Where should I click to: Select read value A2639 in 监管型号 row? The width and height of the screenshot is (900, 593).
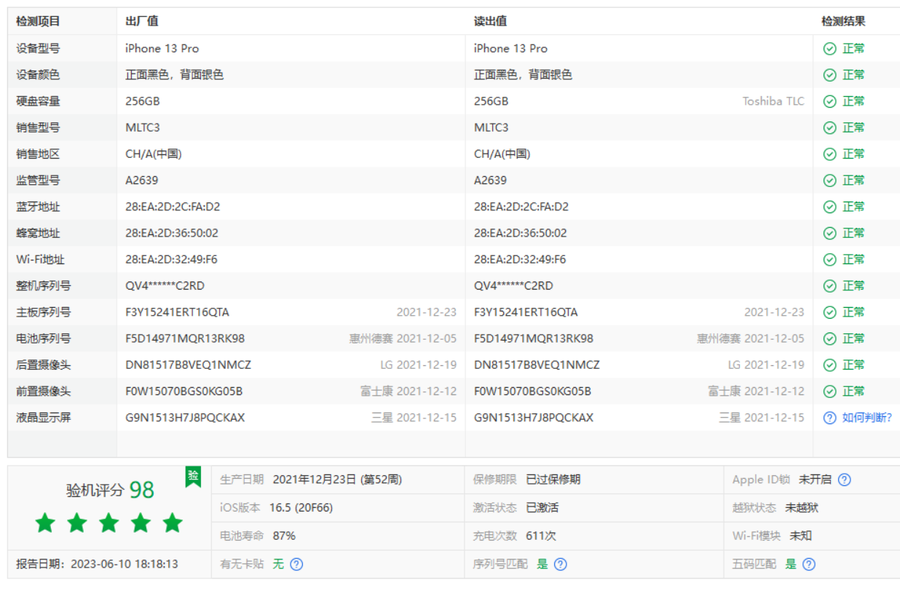490,181
